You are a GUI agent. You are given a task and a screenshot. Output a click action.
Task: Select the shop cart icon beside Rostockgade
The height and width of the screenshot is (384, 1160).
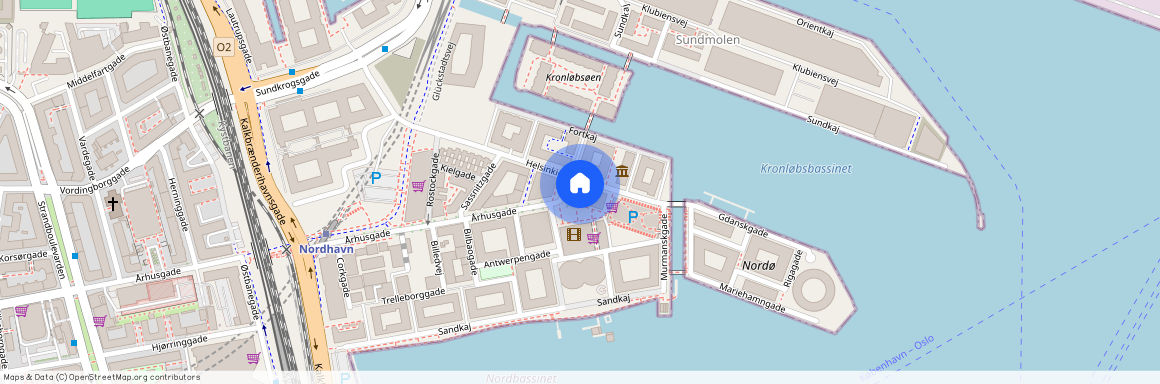pyautogui.click(x=418, y=186)
